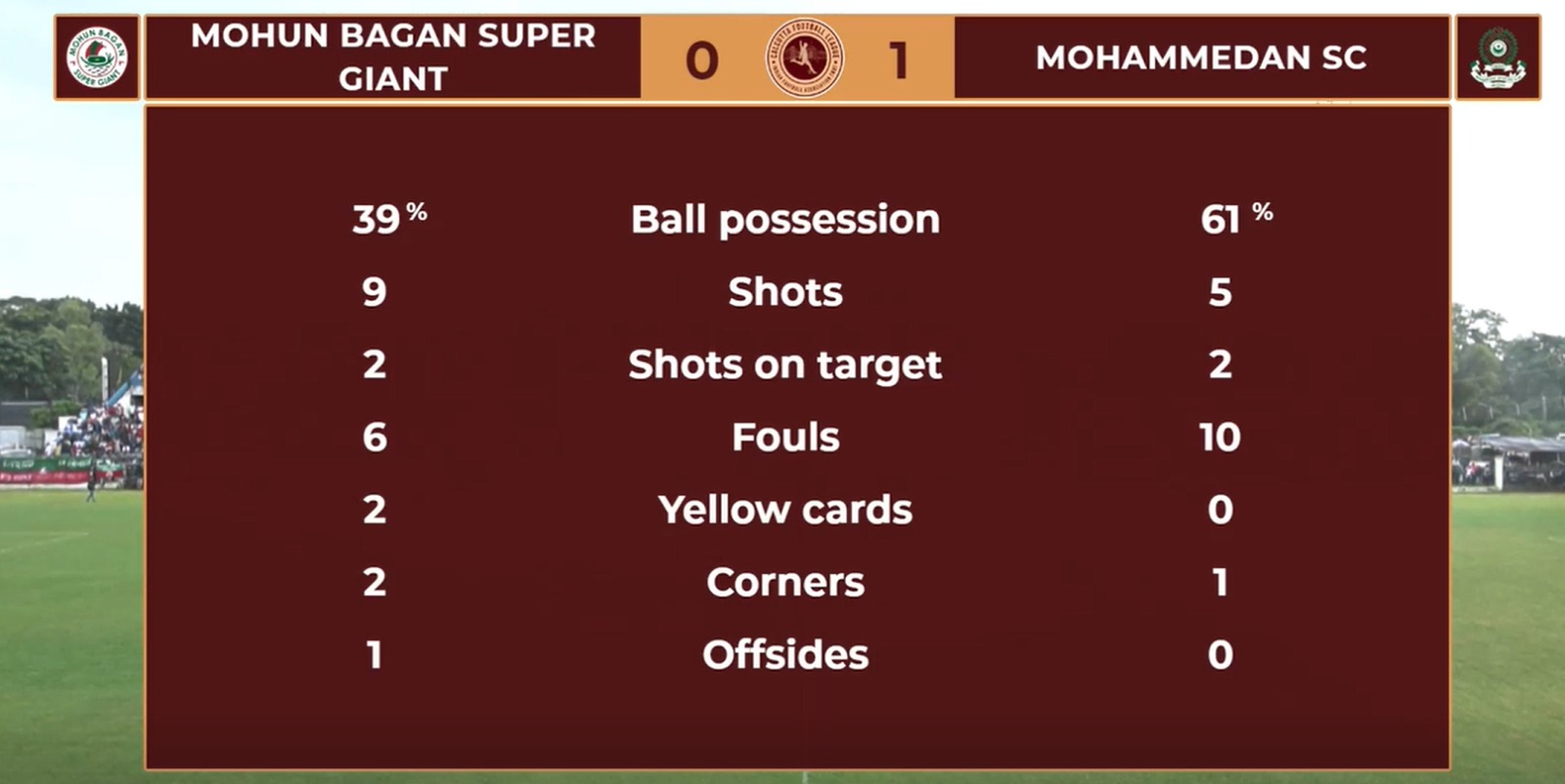Viewport: 1565px width, 784px height.
Task: Click Mohun Bagan's 6 fouls value
Action: coord(375,437)
